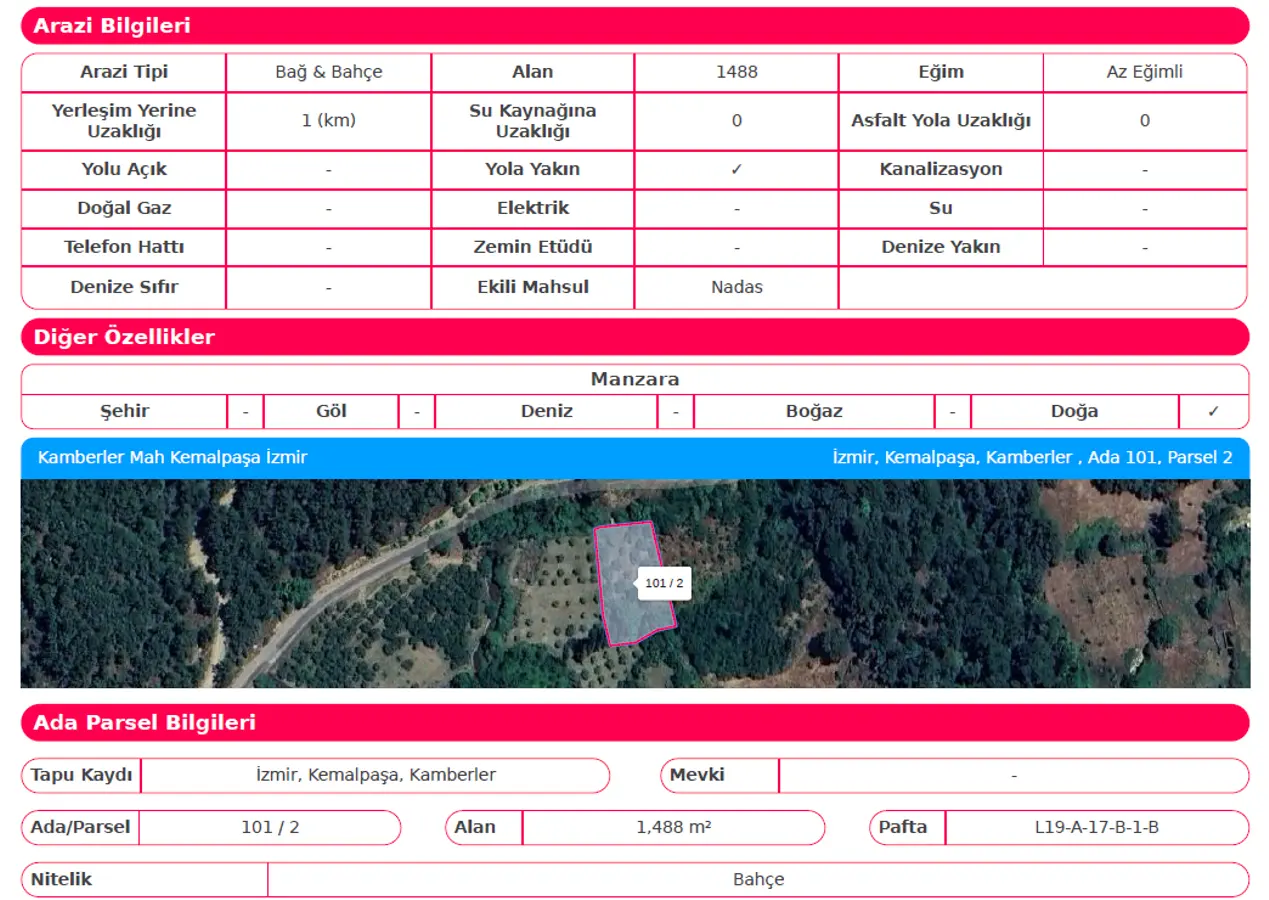Click the 101 / 2 label on the map
The image size is (1269, 900).
pyautogui.click(x=664, y=583)
